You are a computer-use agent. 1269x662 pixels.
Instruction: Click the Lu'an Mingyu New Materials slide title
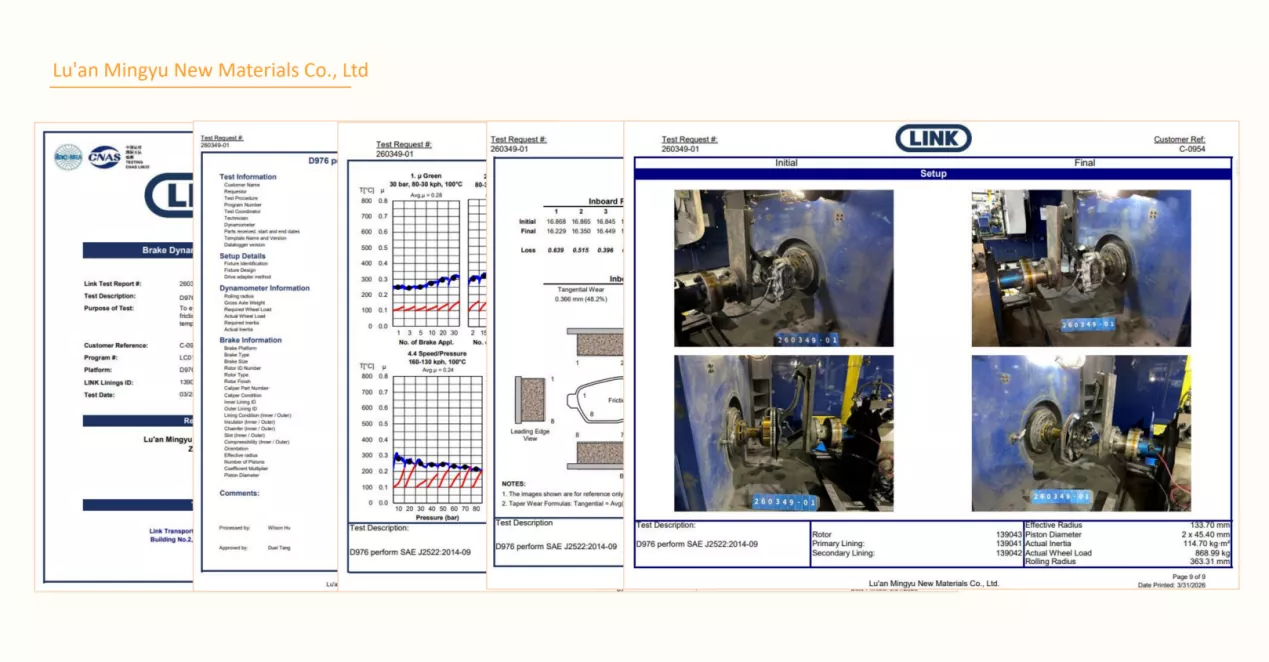pyautogui.click(x=211, y=70)
